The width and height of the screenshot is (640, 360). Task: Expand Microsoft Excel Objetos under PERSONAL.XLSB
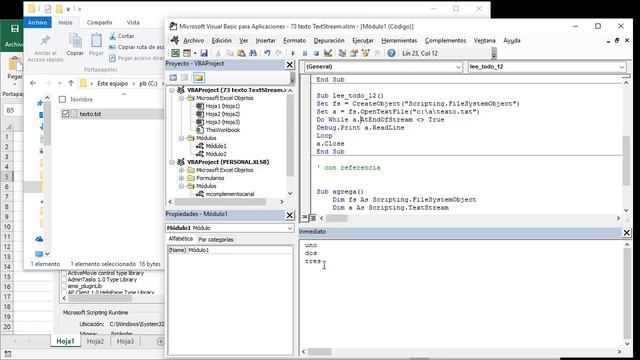[x=182, y=170]
